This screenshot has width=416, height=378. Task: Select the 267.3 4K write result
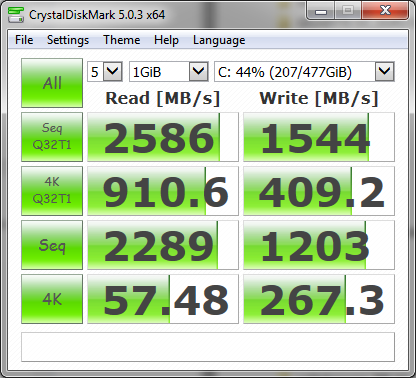click(319, 299)
